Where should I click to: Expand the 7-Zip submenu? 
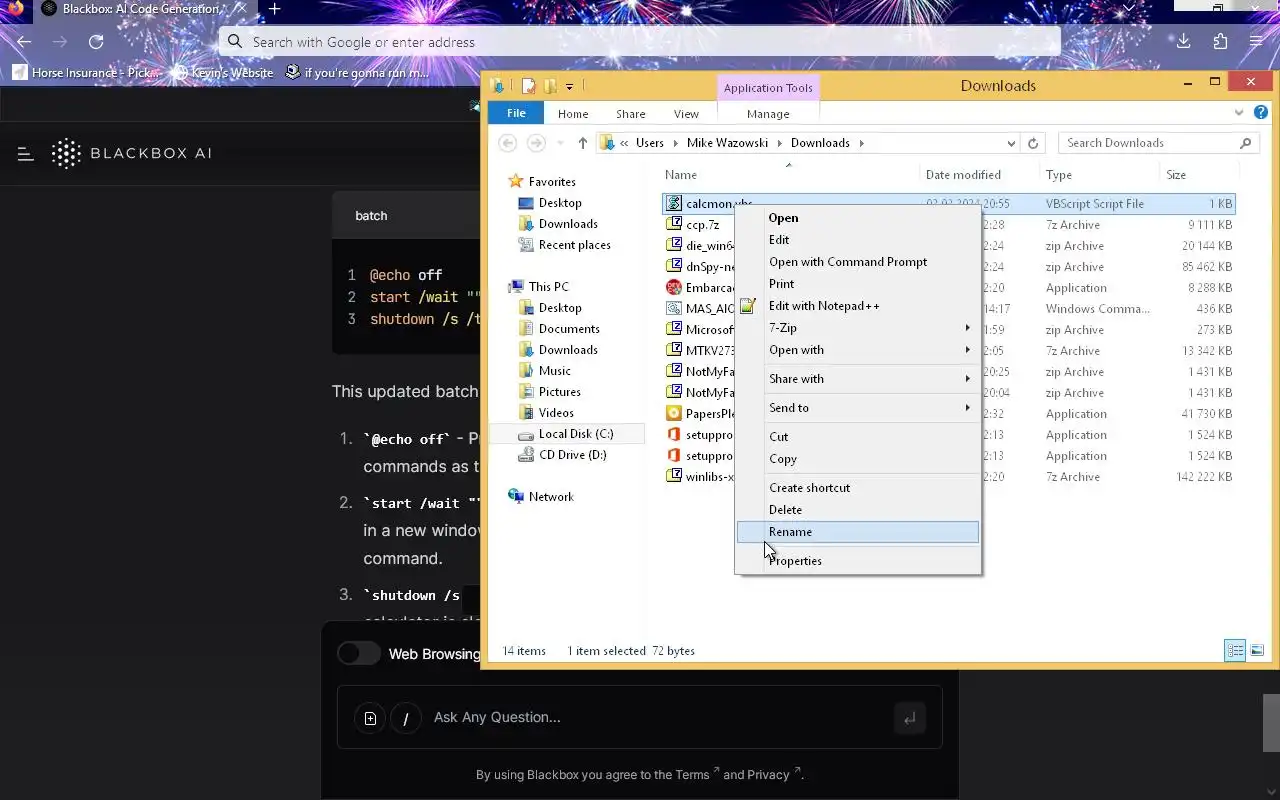click(858, 328)
